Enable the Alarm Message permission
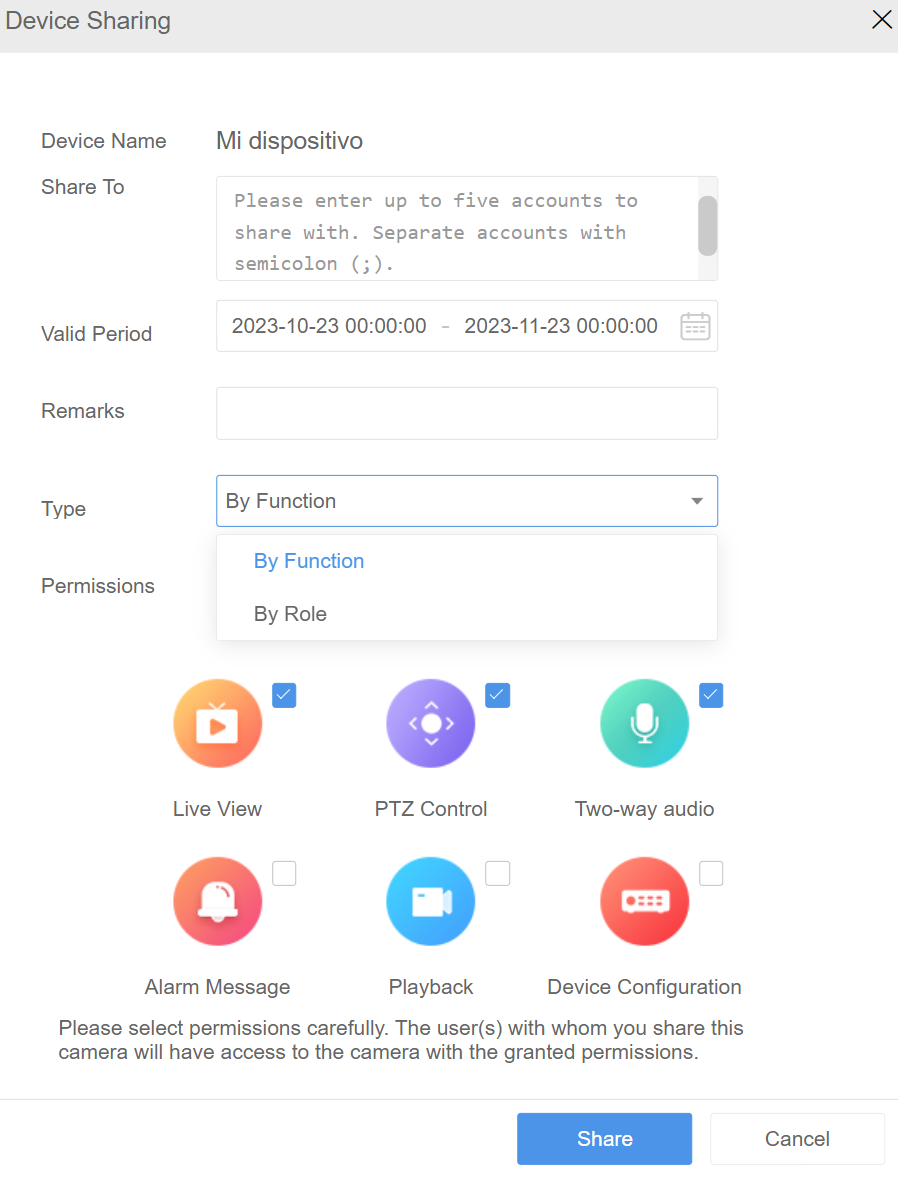898x1178 pixels. pyautogui.click(x=284, y=873)
